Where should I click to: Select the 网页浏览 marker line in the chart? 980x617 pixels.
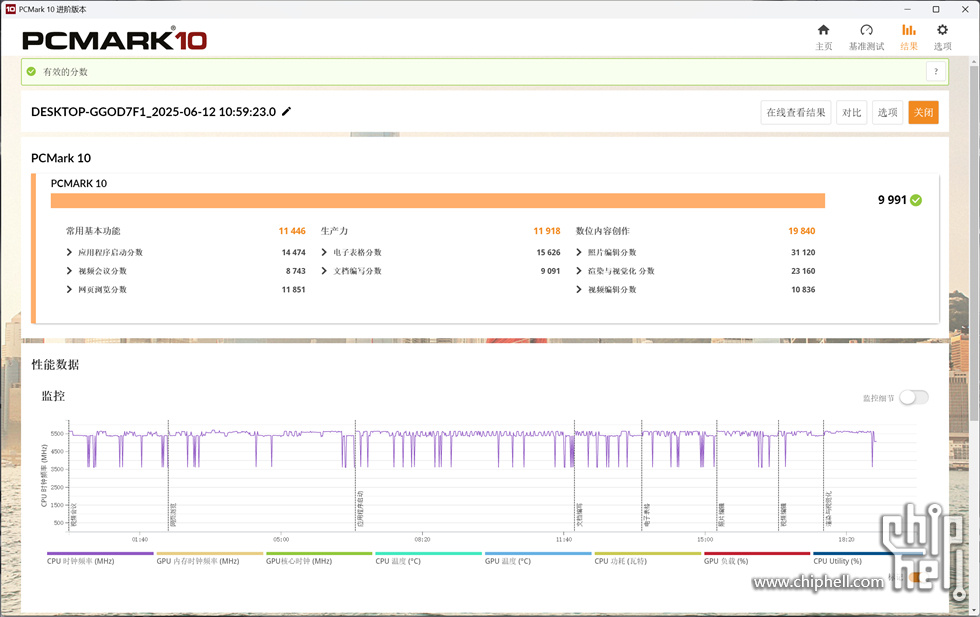[168, 475]
